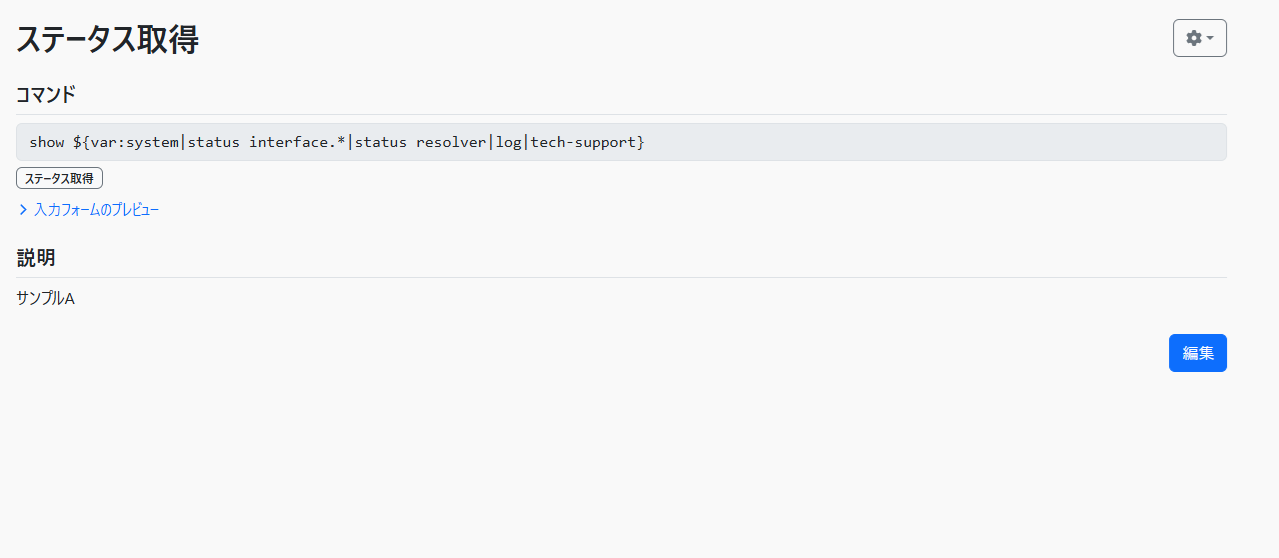
Task: Click "status interface.*" in the command
Action: [x=266, y=142]
